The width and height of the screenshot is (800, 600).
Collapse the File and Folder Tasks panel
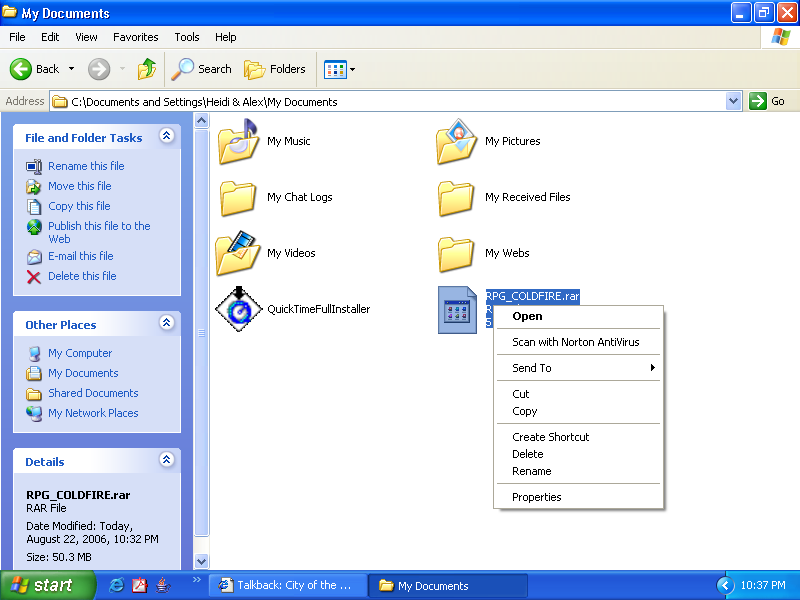pos(167,137)
